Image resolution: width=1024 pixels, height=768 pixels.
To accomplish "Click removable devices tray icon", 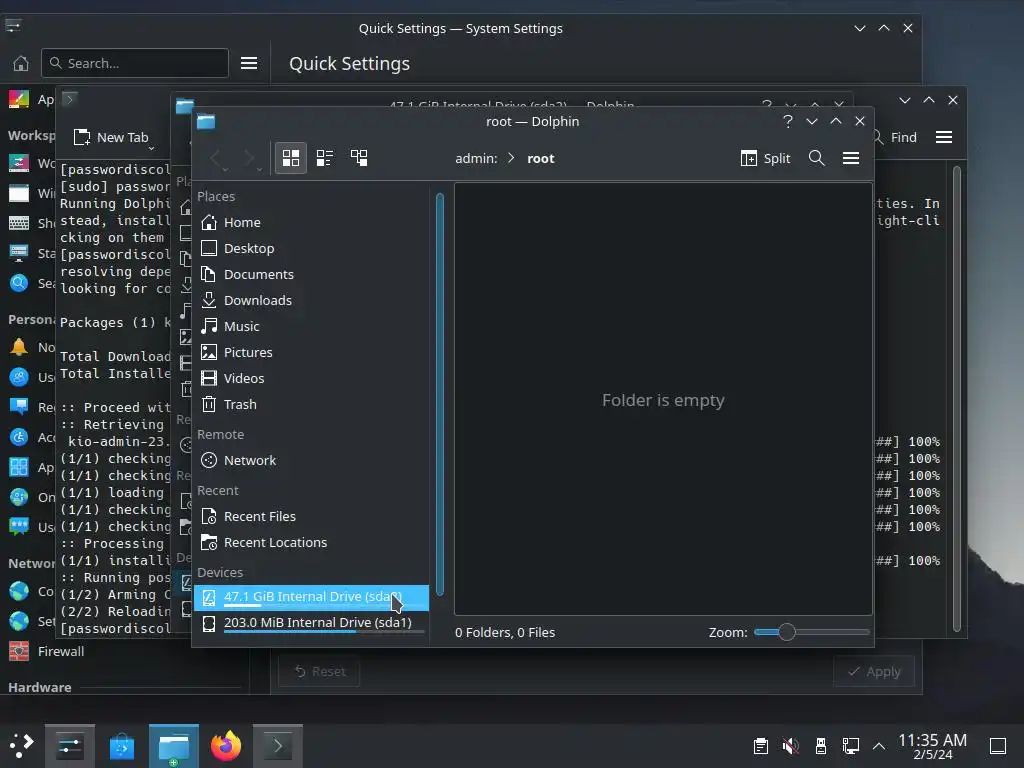I will (821, 745).
